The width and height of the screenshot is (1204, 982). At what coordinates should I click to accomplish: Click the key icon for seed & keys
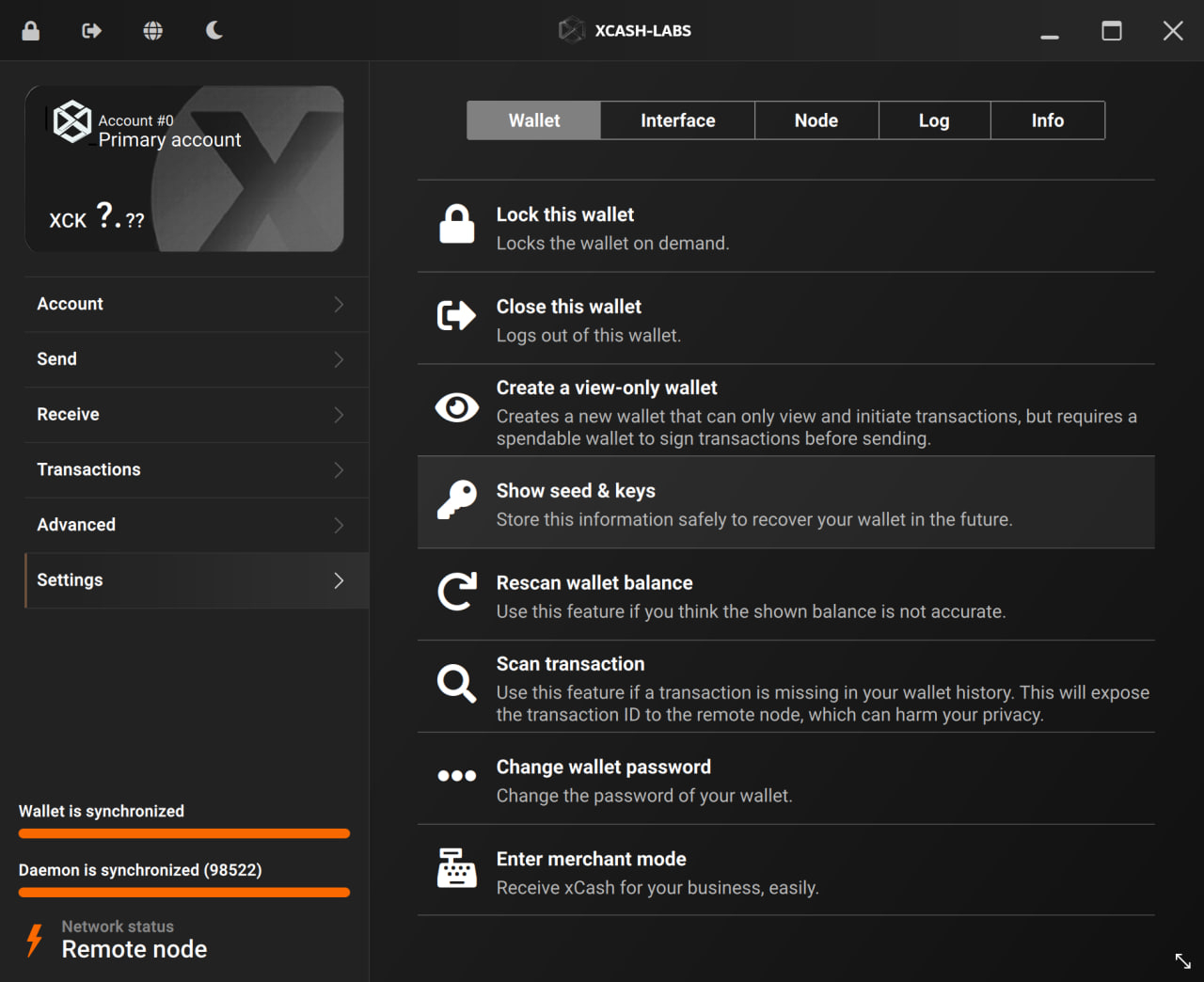point(457,499)
